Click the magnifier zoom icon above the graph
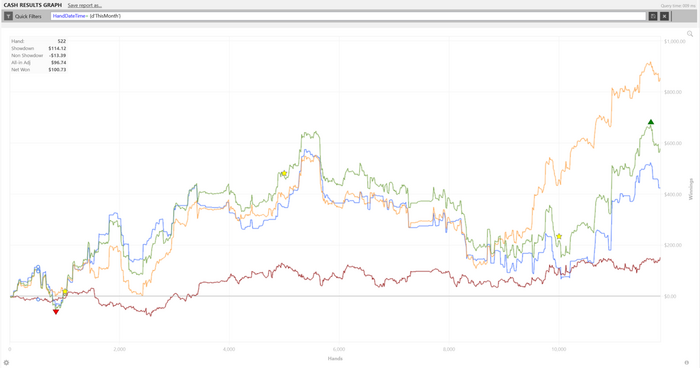The width and height of the screenshot is (700, 368). (690, 33)
